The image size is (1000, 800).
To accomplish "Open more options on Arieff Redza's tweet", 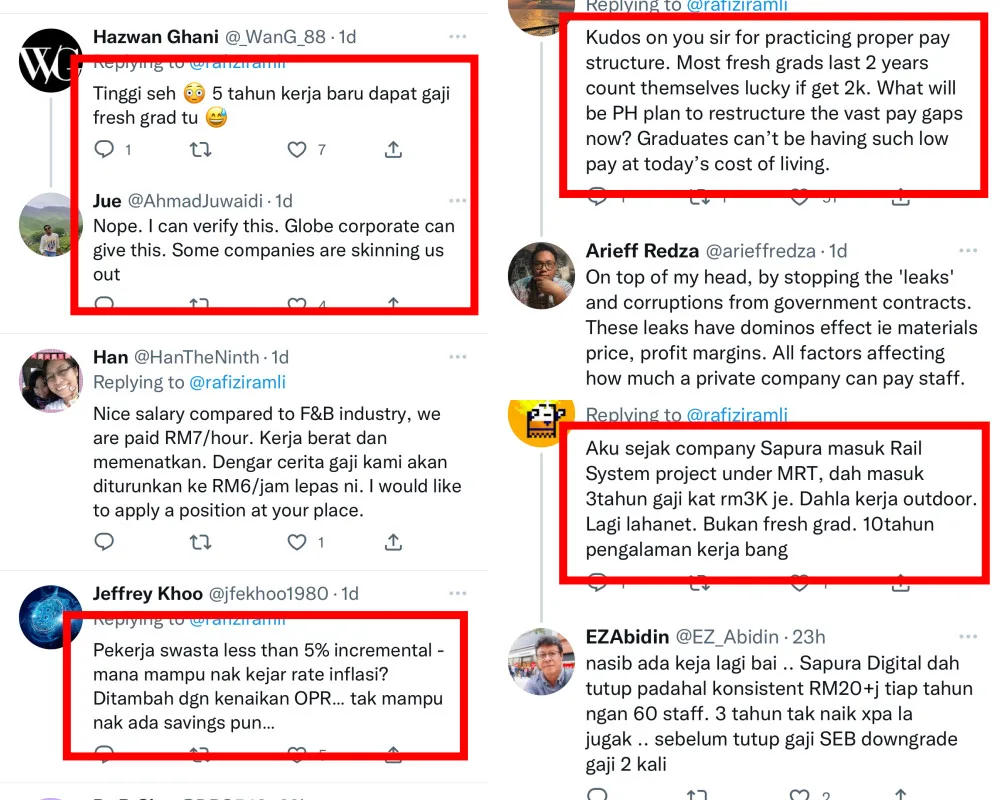I will (967, 250).
